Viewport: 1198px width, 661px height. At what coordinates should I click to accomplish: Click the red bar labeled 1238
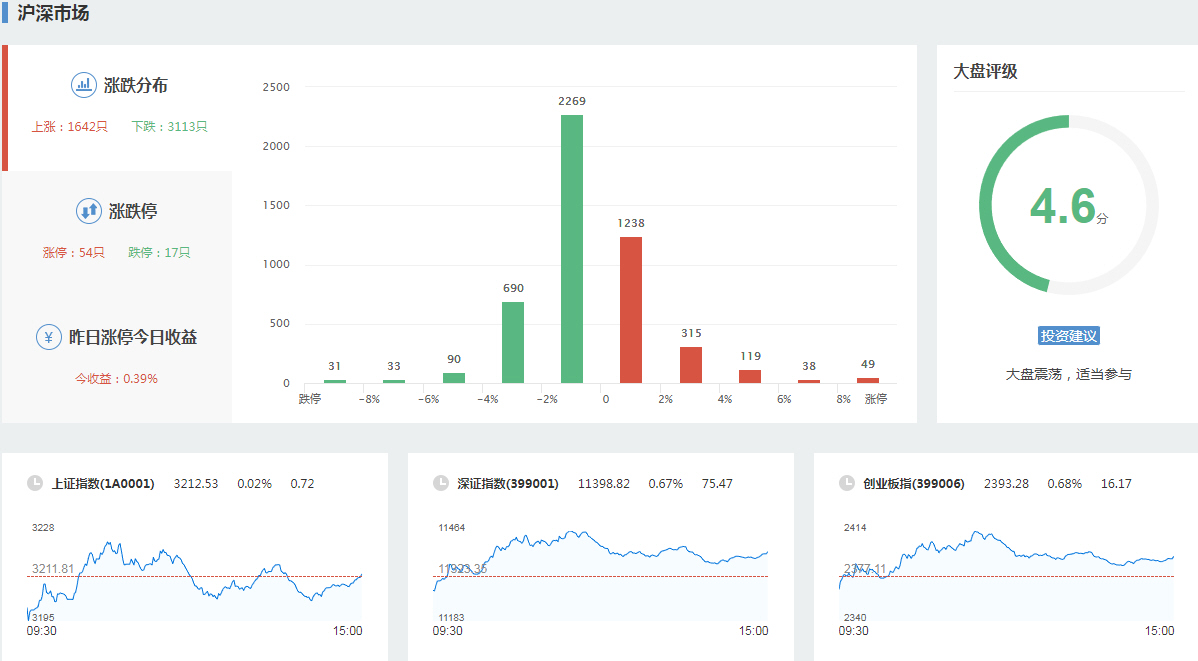631,310
